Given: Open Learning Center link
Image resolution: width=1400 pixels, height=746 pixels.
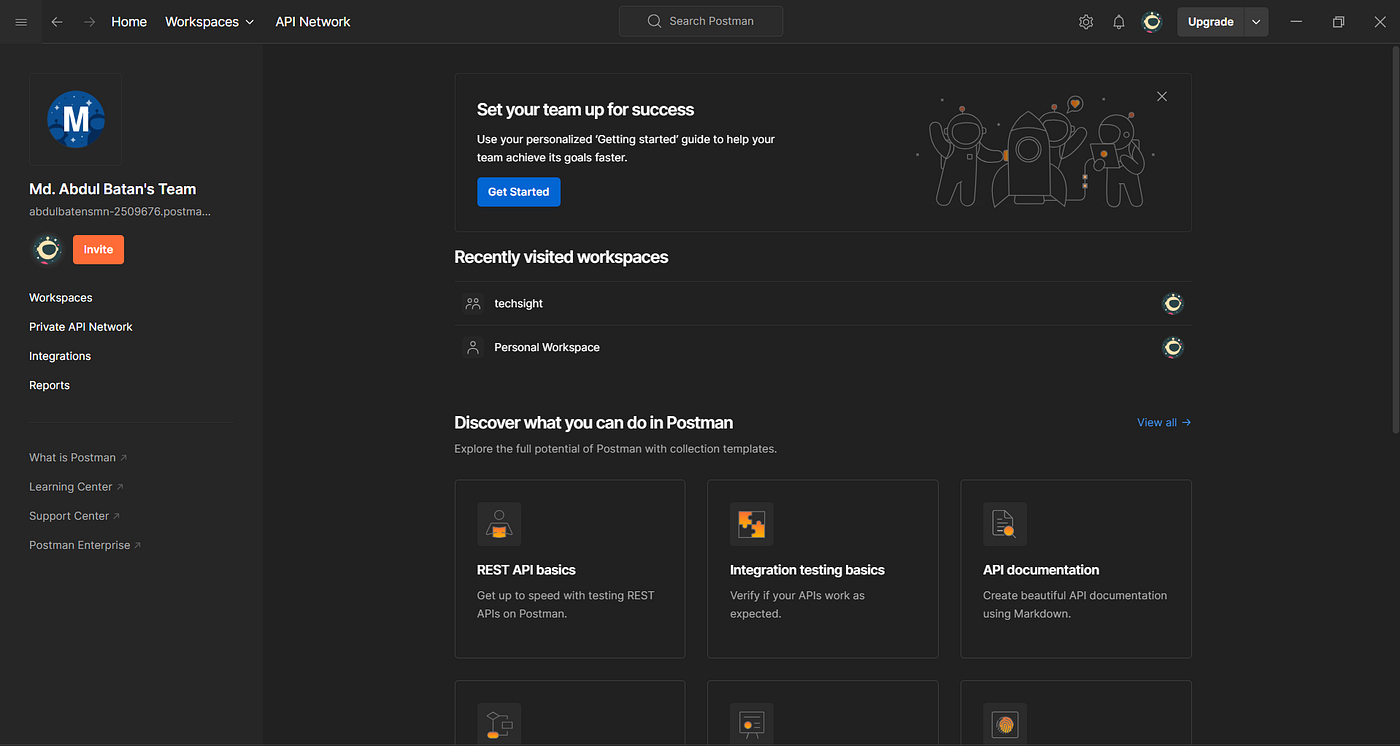Looking at the screenshot, I should tap(76, 487).
